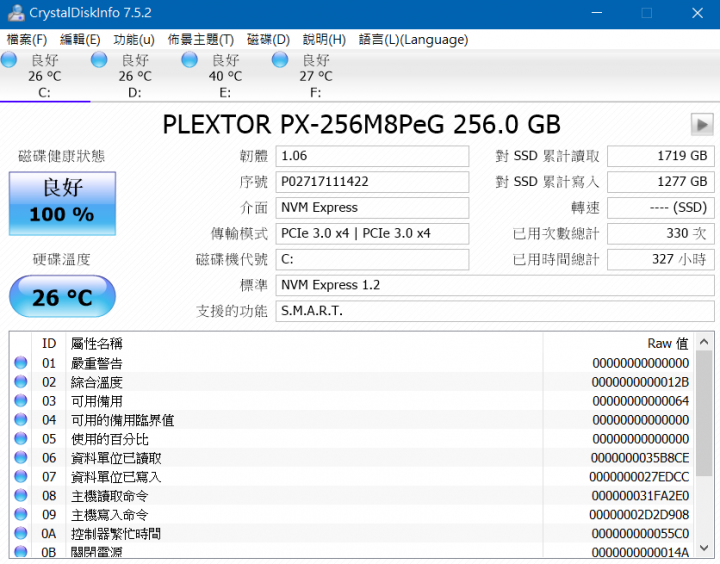The height and width of the screenshot is (564, 720).
Task: Click status orb for attribute 09 主機寫入命令
Action: (21, 514)
